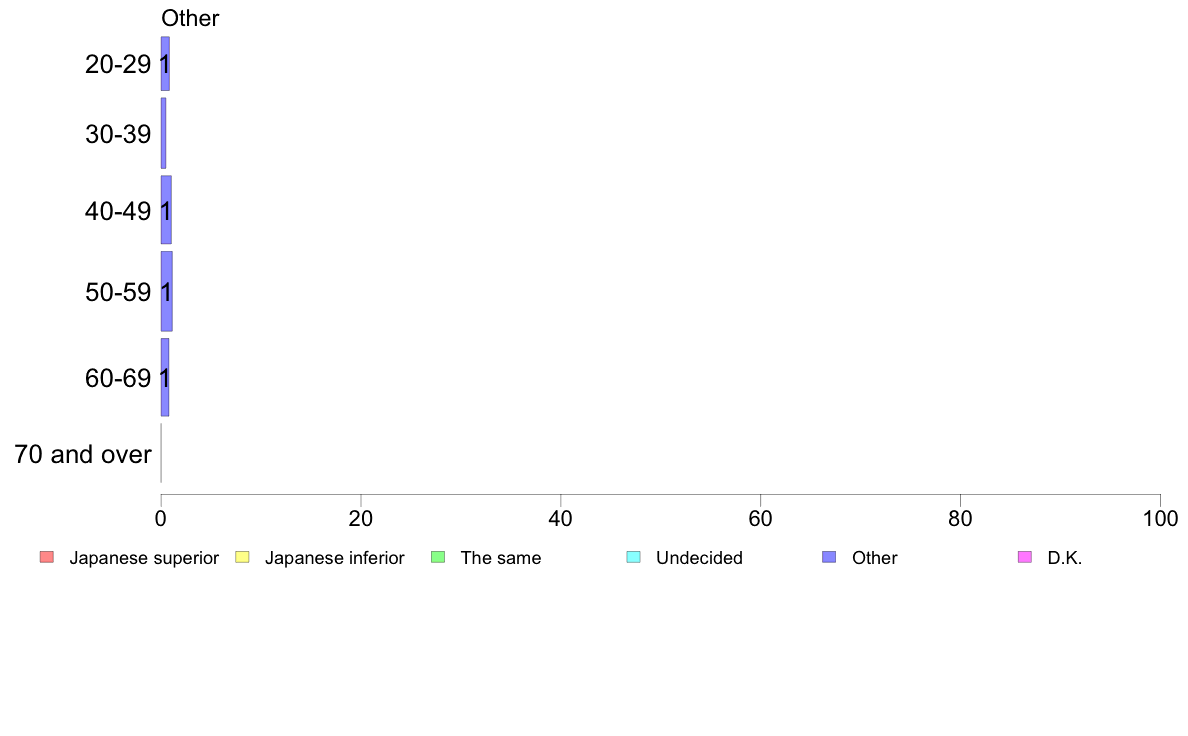The image size is (1188, 736).
Task: Select the 40-49 age group bar
Action: 166,210
